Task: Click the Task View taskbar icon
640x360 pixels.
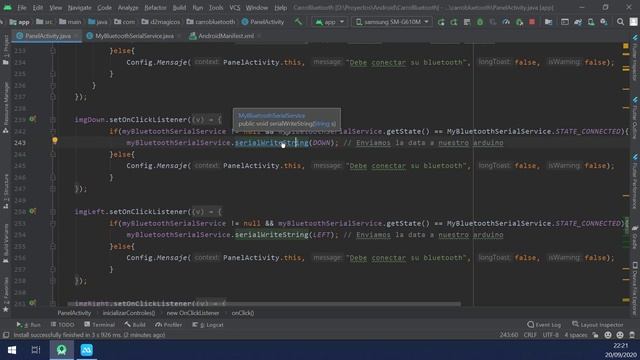Action: [36, 350]
